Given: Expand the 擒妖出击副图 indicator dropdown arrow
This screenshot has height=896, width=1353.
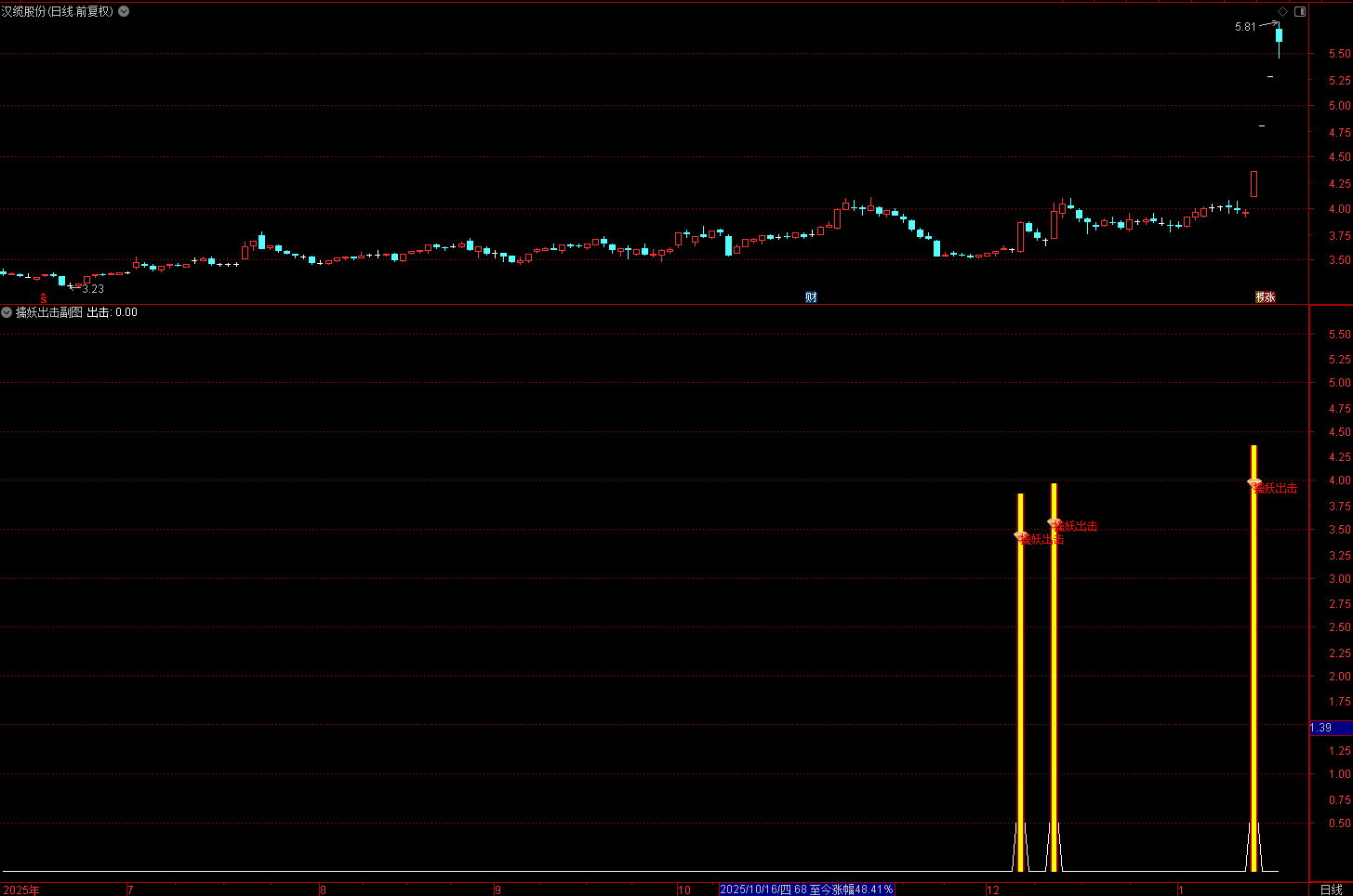Looking at the screenshot, I should click(7, 312).
